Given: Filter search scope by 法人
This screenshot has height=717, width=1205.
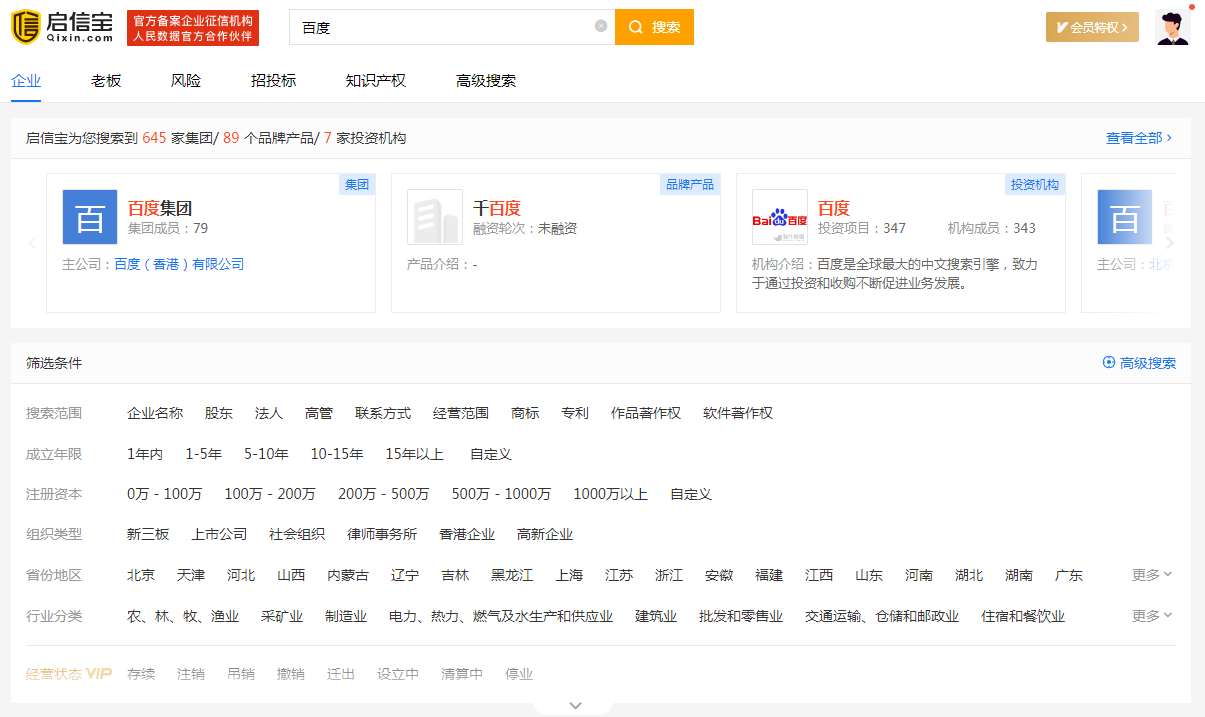Looking at the screenshot, I should click(269, 413).
